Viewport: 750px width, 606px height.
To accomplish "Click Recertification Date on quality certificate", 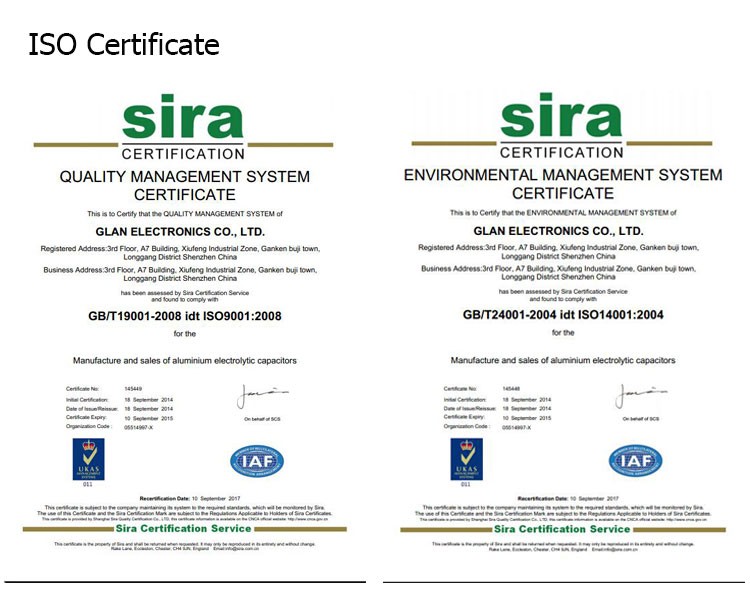I will [190, 498].
